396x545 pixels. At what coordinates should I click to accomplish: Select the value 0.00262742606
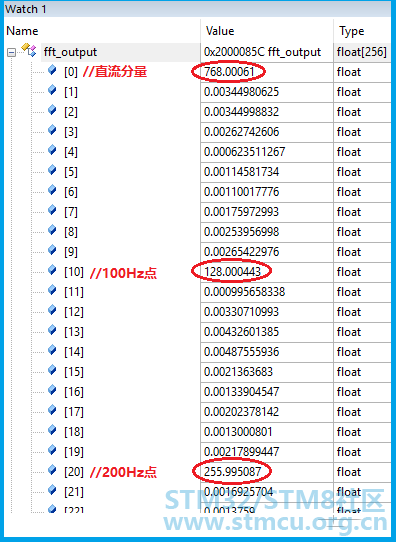pyautogui.click(x=241, y=132)
